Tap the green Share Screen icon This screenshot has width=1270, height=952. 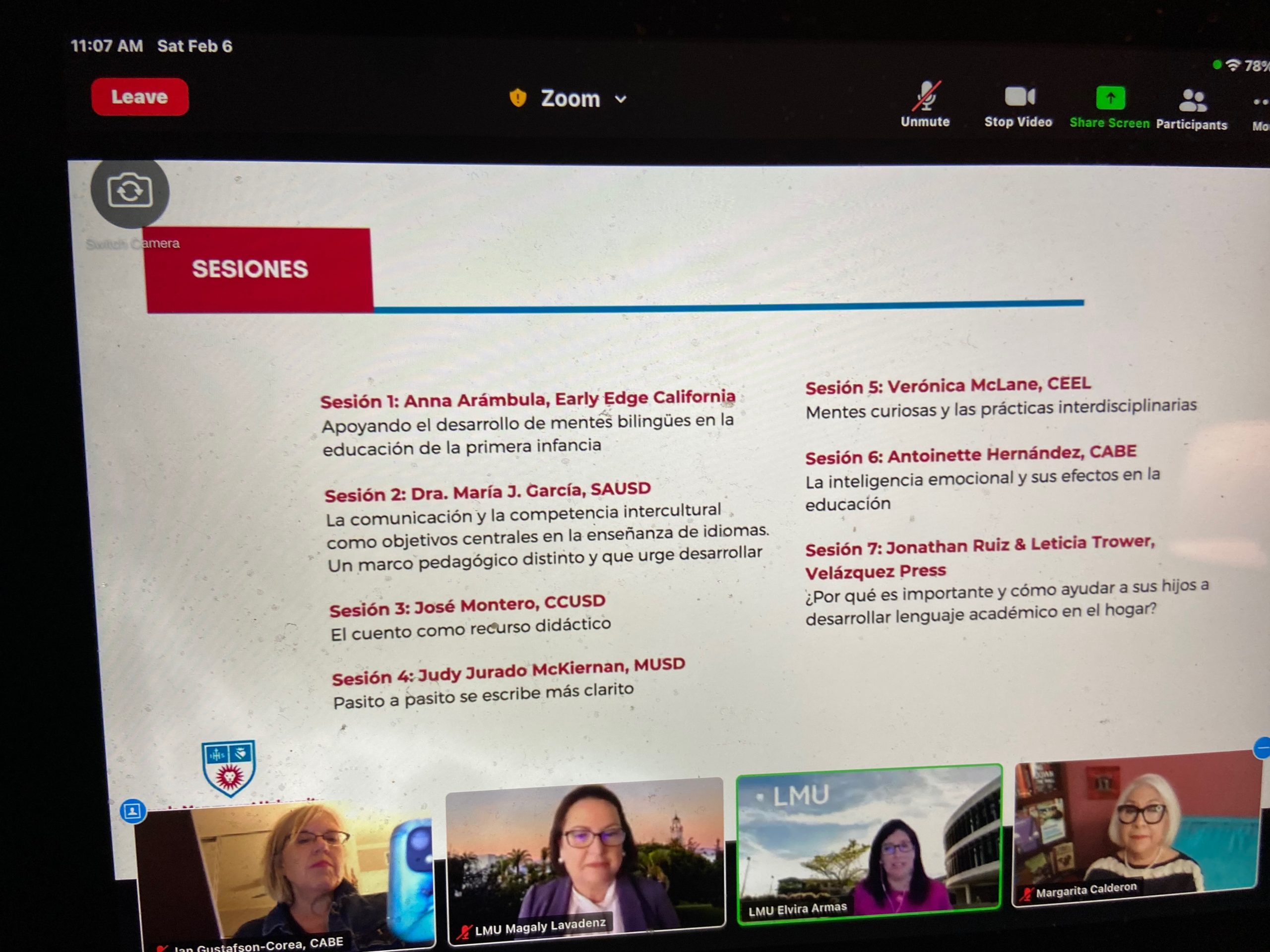(x=1110, y=98)
